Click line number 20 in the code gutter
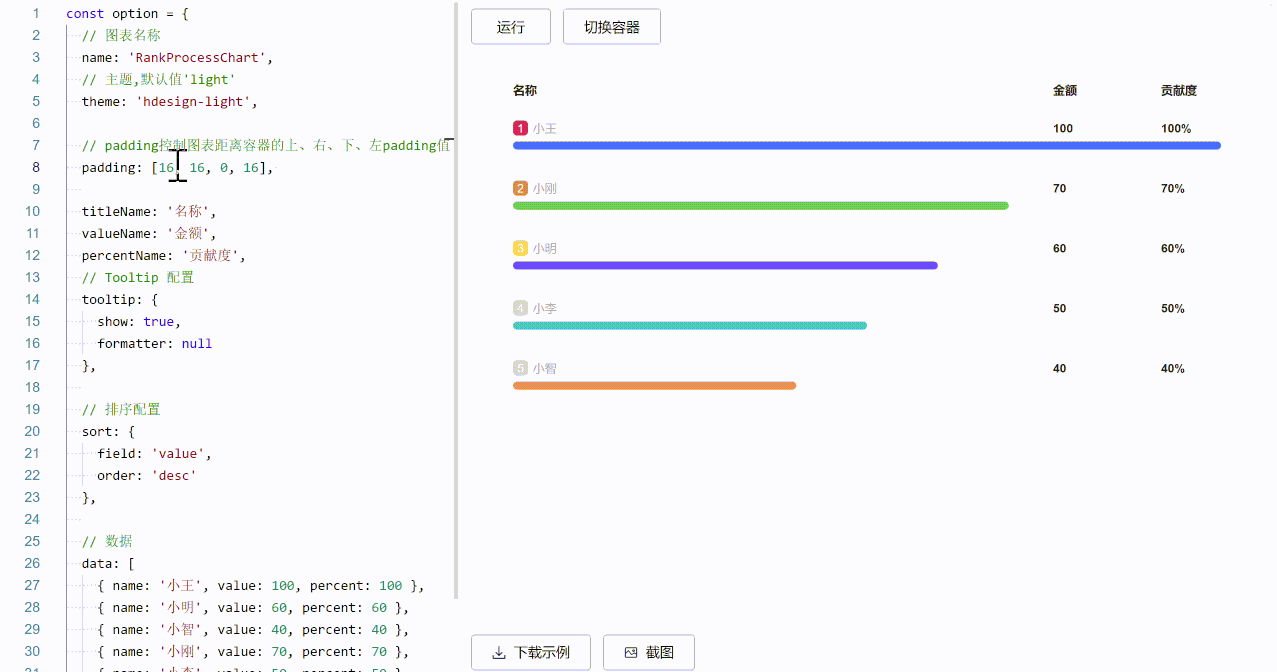Screen dimensions: 1277x672 (x=31, y=431)
